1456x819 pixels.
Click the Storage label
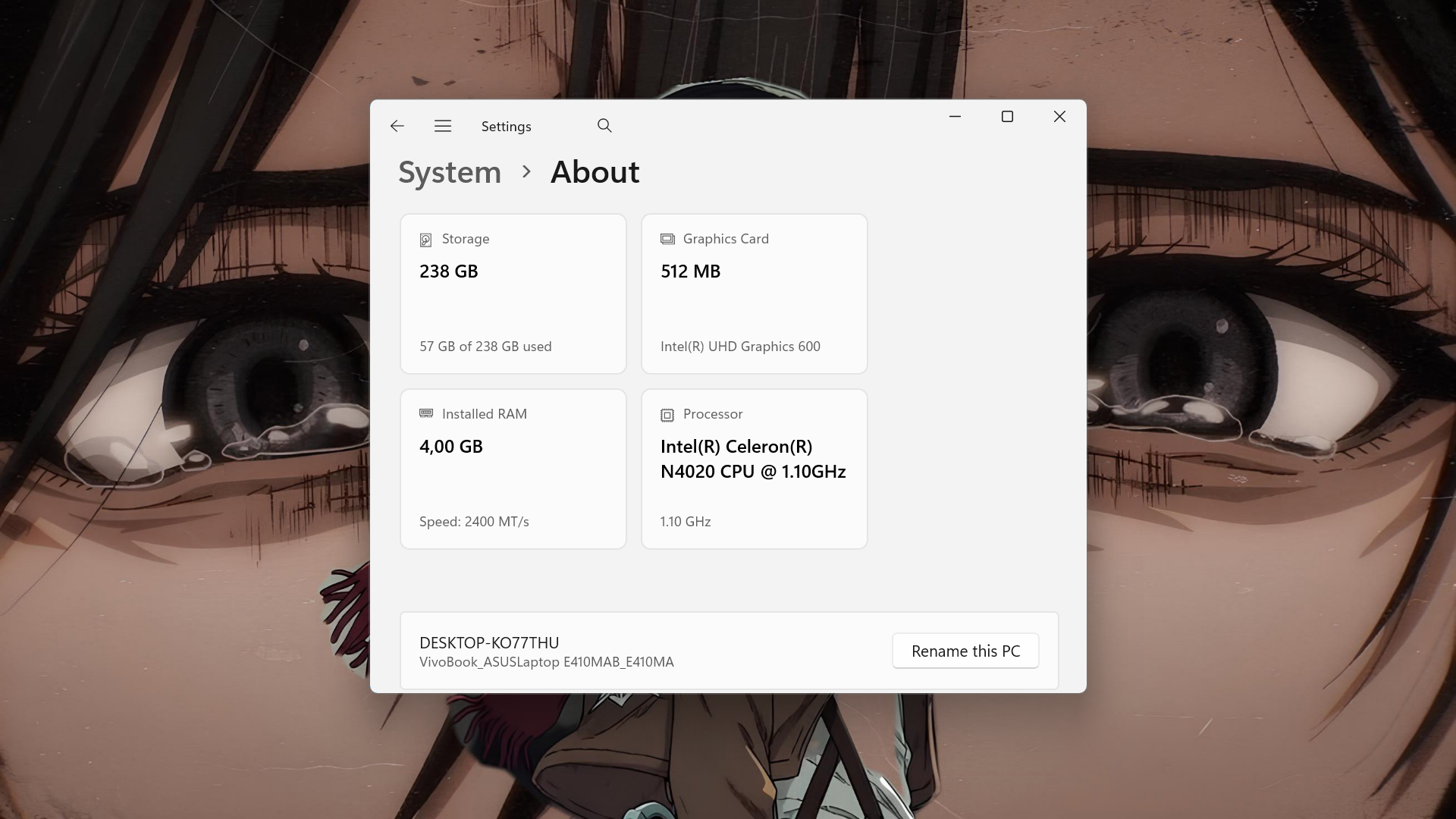pos(466,239)
